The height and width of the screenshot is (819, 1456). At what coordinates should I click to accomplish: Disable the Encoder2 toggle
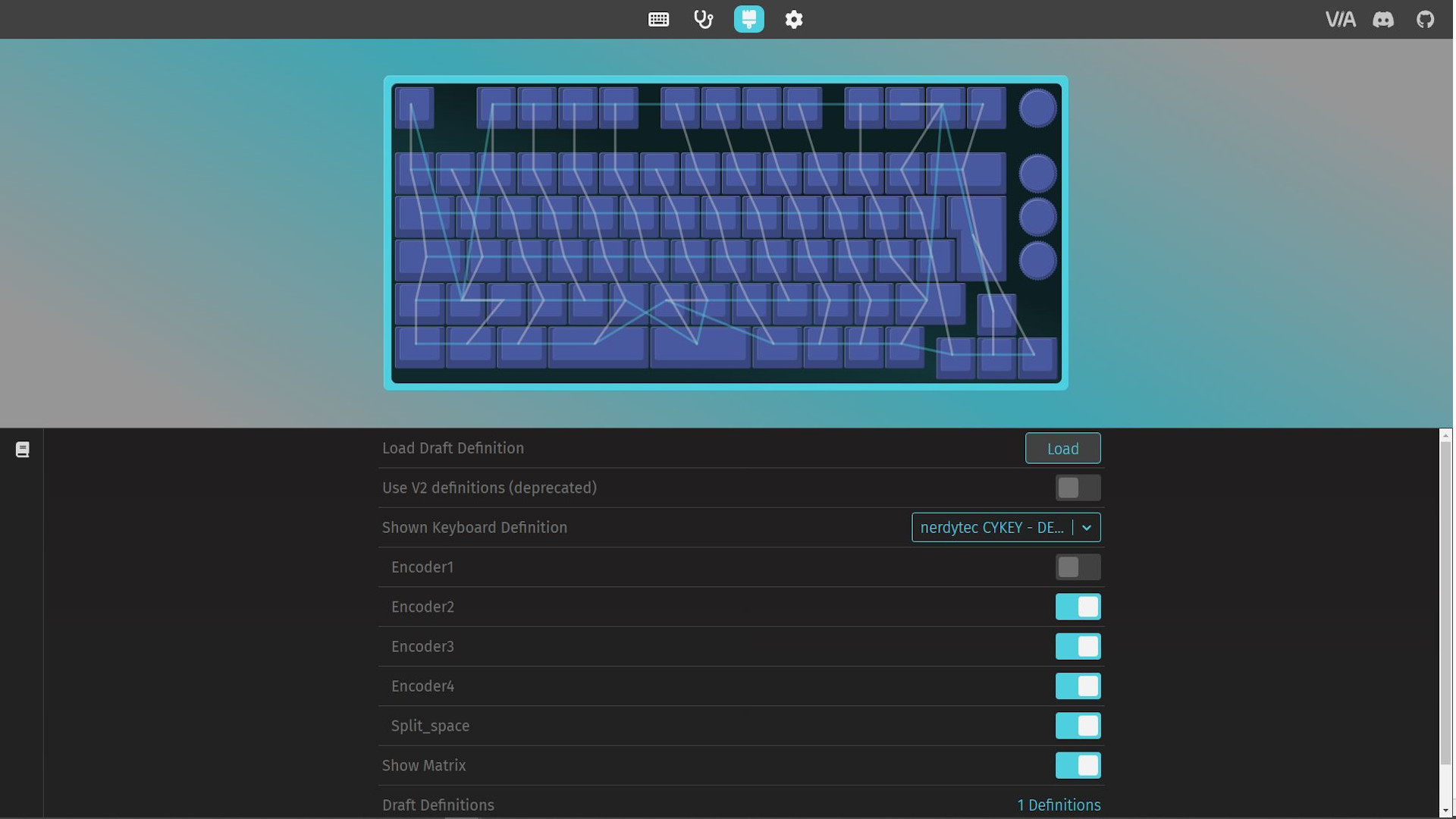pos(1078,607)
